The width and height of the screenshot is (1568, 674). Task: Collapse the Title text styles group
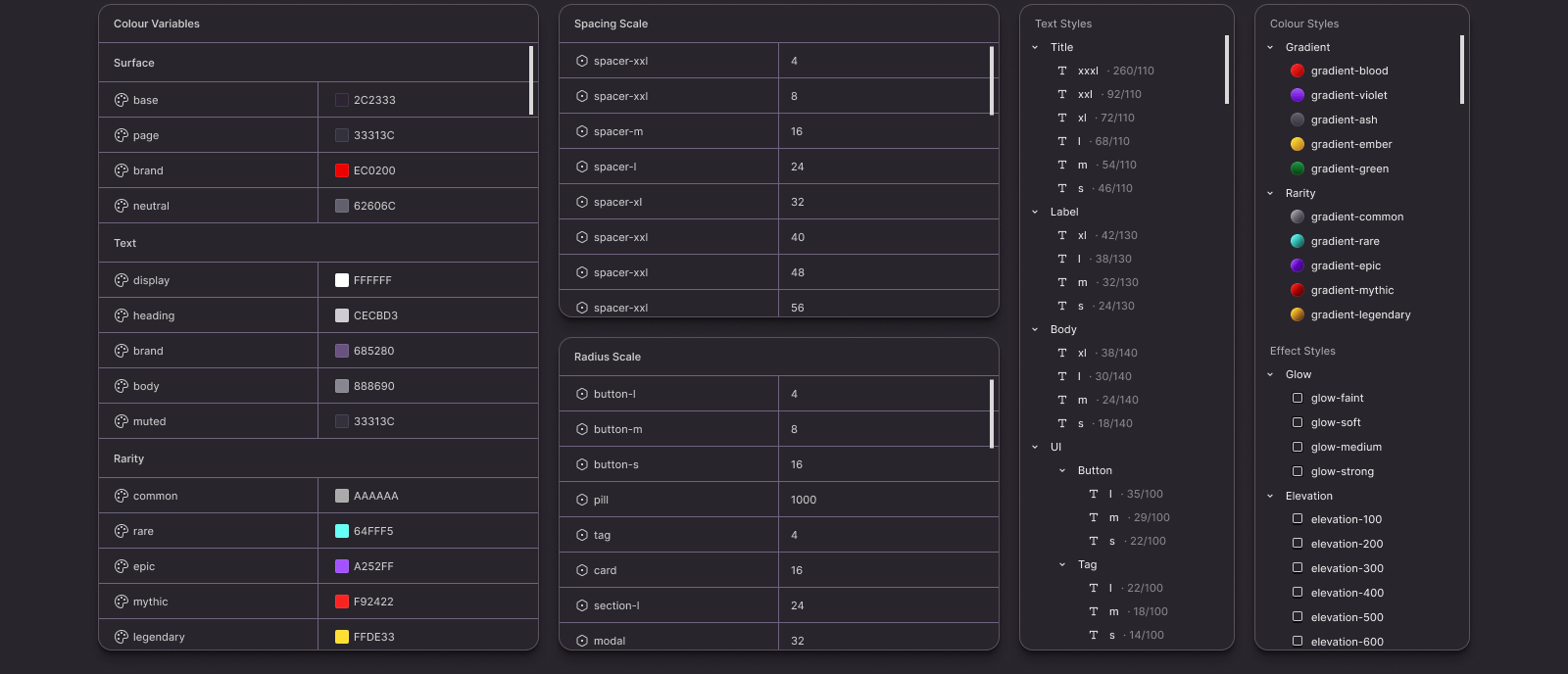(x=1035, y=47)
